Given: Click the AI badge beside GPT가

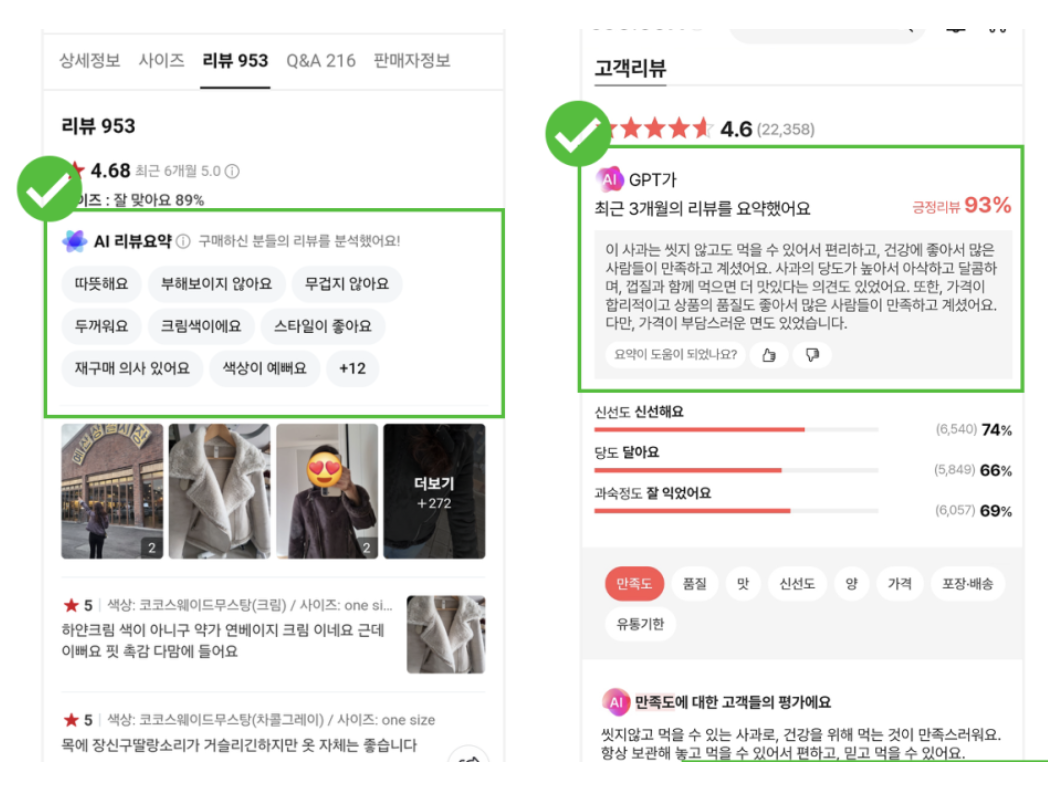Looking at the screenshot, I should [x=610, y=180].
